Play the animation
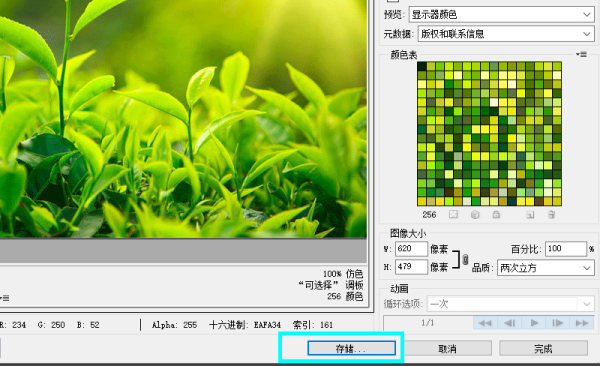The width and height of the screenshot is (600, 366). tap(534, 323)
